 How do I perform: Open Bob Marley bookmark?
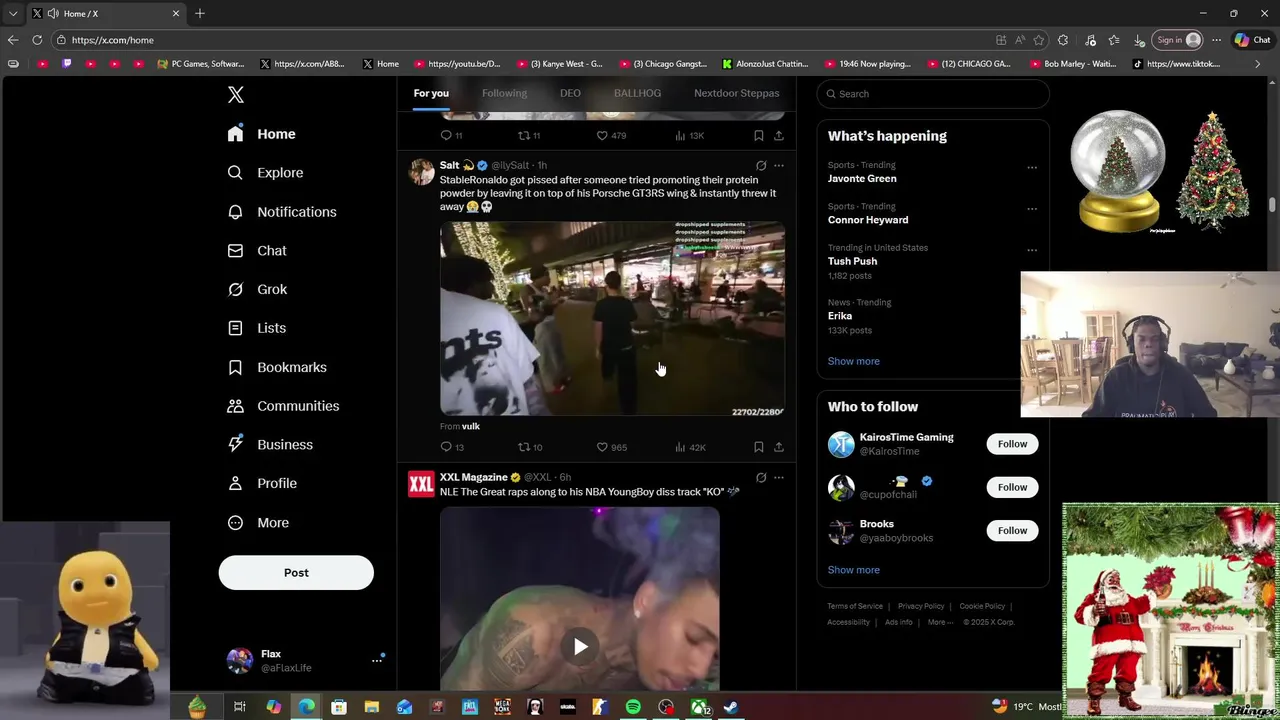pyautogui.click(x=1072, y=64)
